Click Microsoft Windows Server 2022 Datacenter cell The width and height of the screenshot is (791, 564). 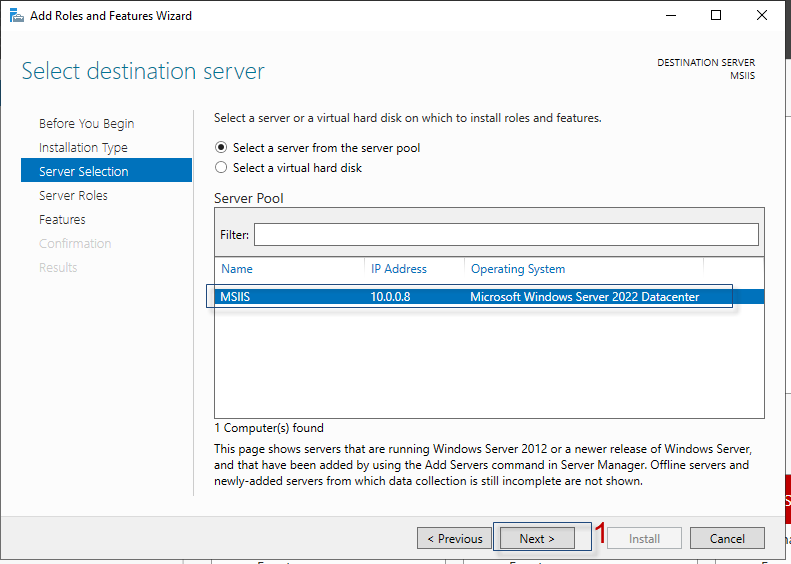[x=584, y=297]
